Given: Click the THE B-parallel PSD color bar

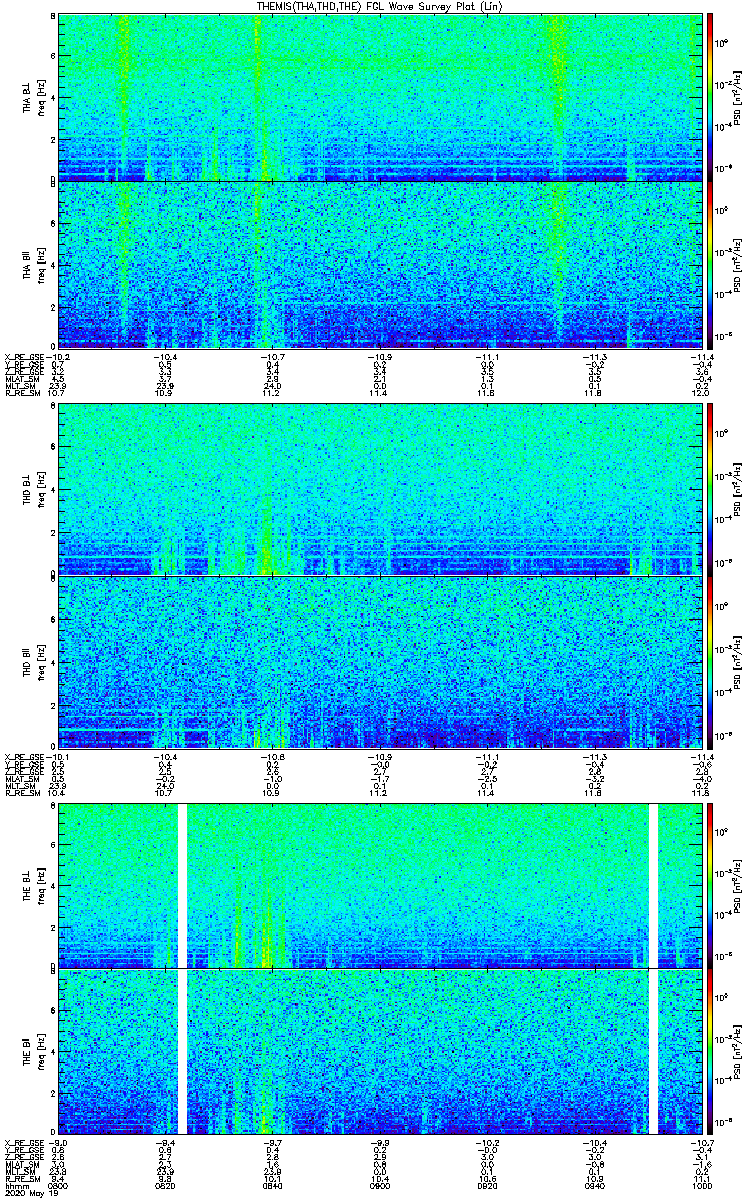Looking at the screenshot, I should click(710, 1050).
